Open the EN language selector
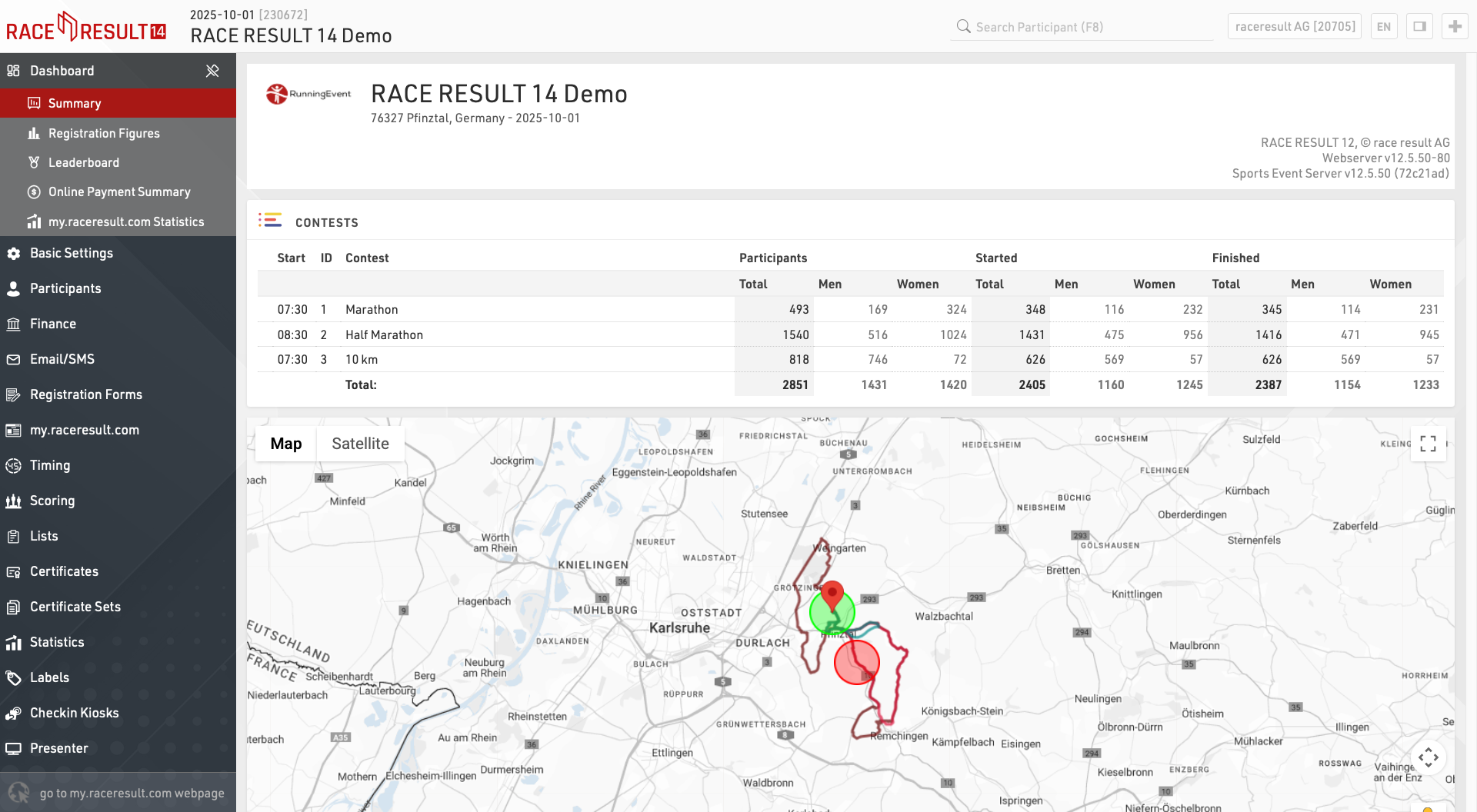The width and height of the screenshot is (1477, 812). click(x=1383, y=27)
